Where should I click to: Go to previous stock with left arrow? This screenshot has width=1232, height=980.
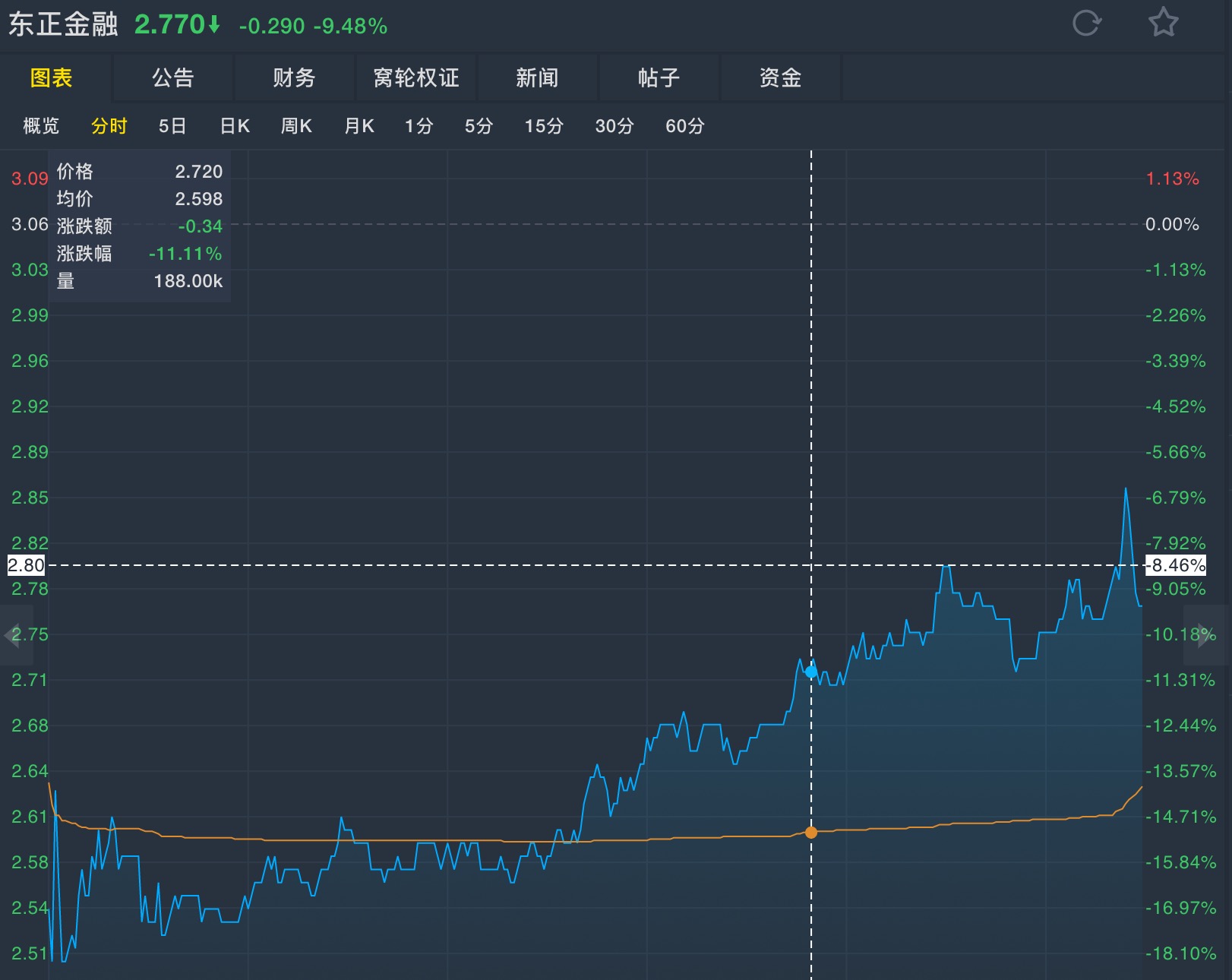click(11, 635)
